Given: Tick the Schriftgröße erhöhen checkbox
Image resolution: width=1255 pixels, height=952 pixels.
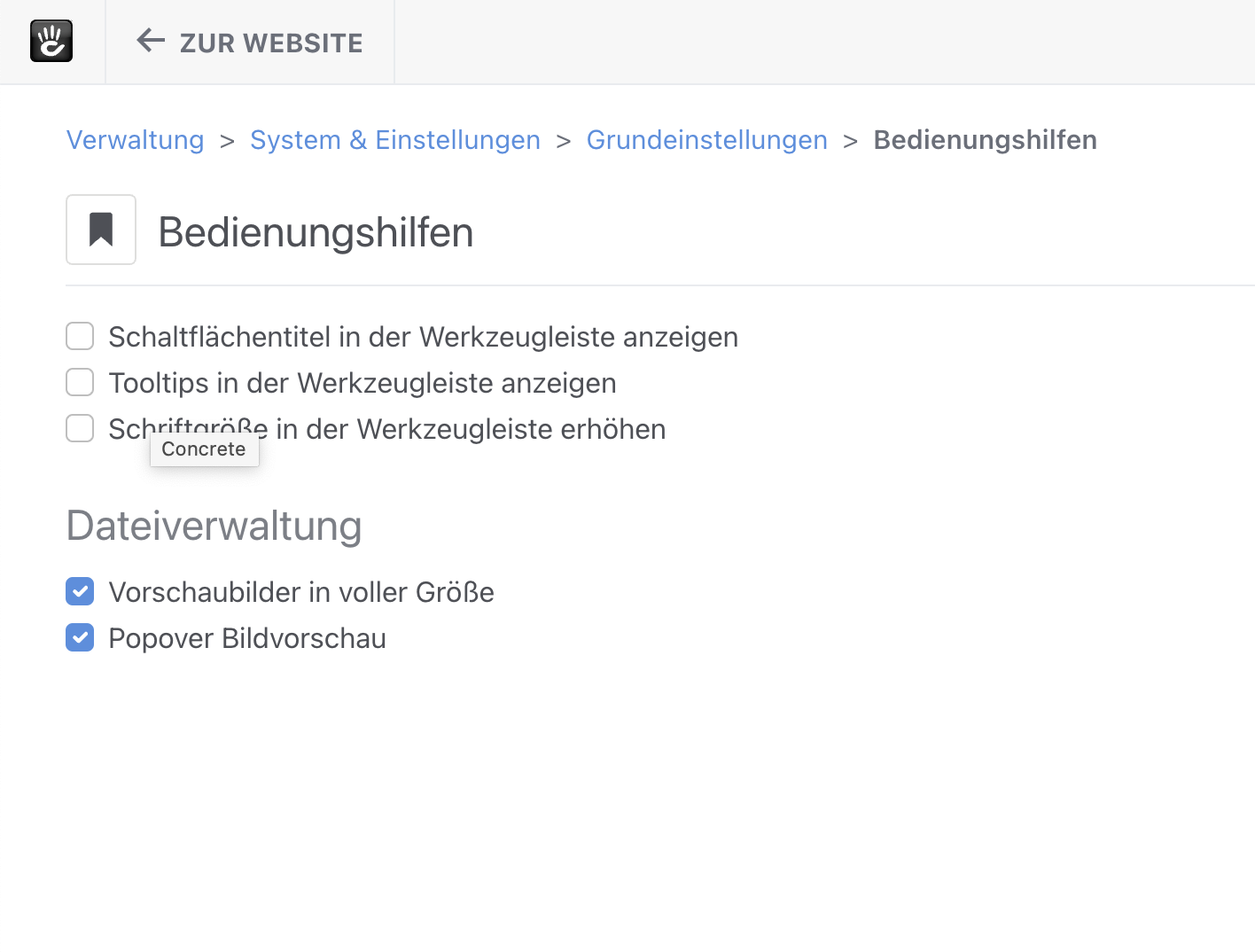Looking at the screenshot, I should tap(80, 429).
